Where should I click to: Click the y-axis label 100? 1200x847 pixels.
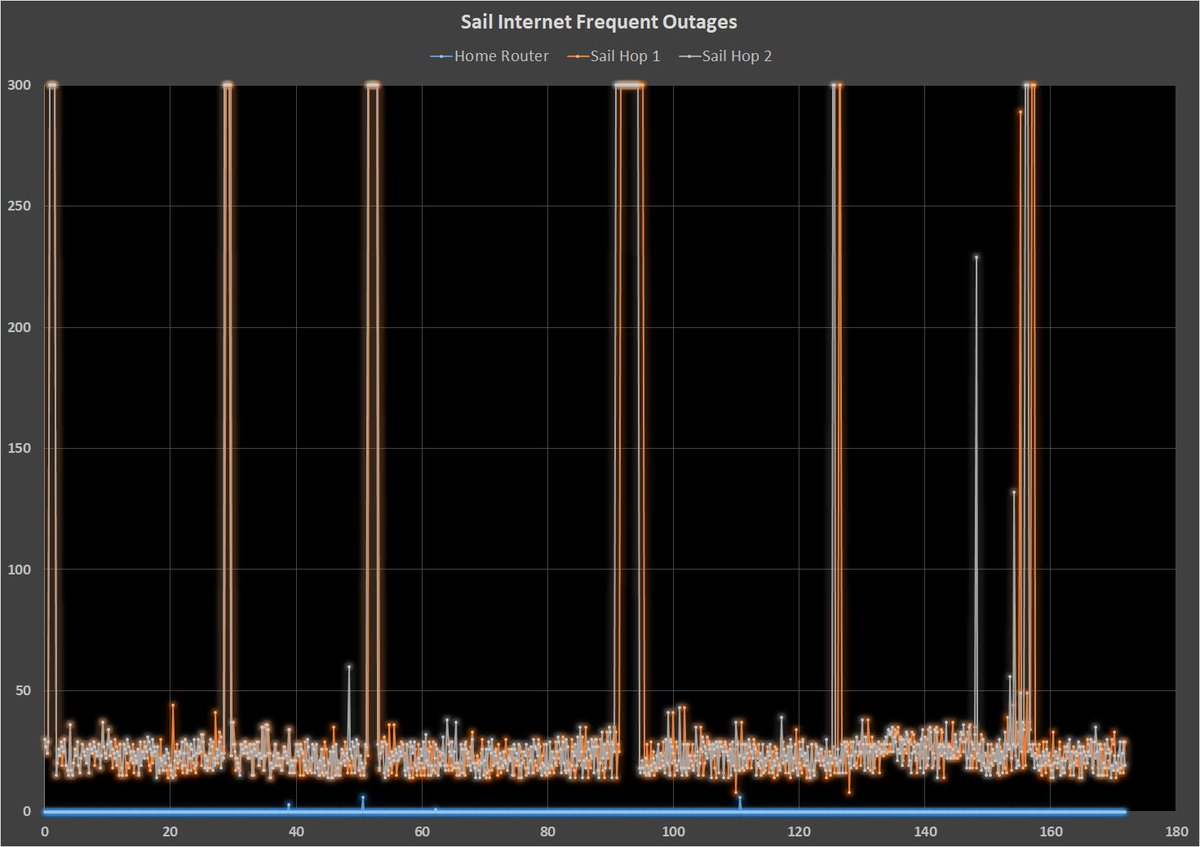click(x=20, y=569)
